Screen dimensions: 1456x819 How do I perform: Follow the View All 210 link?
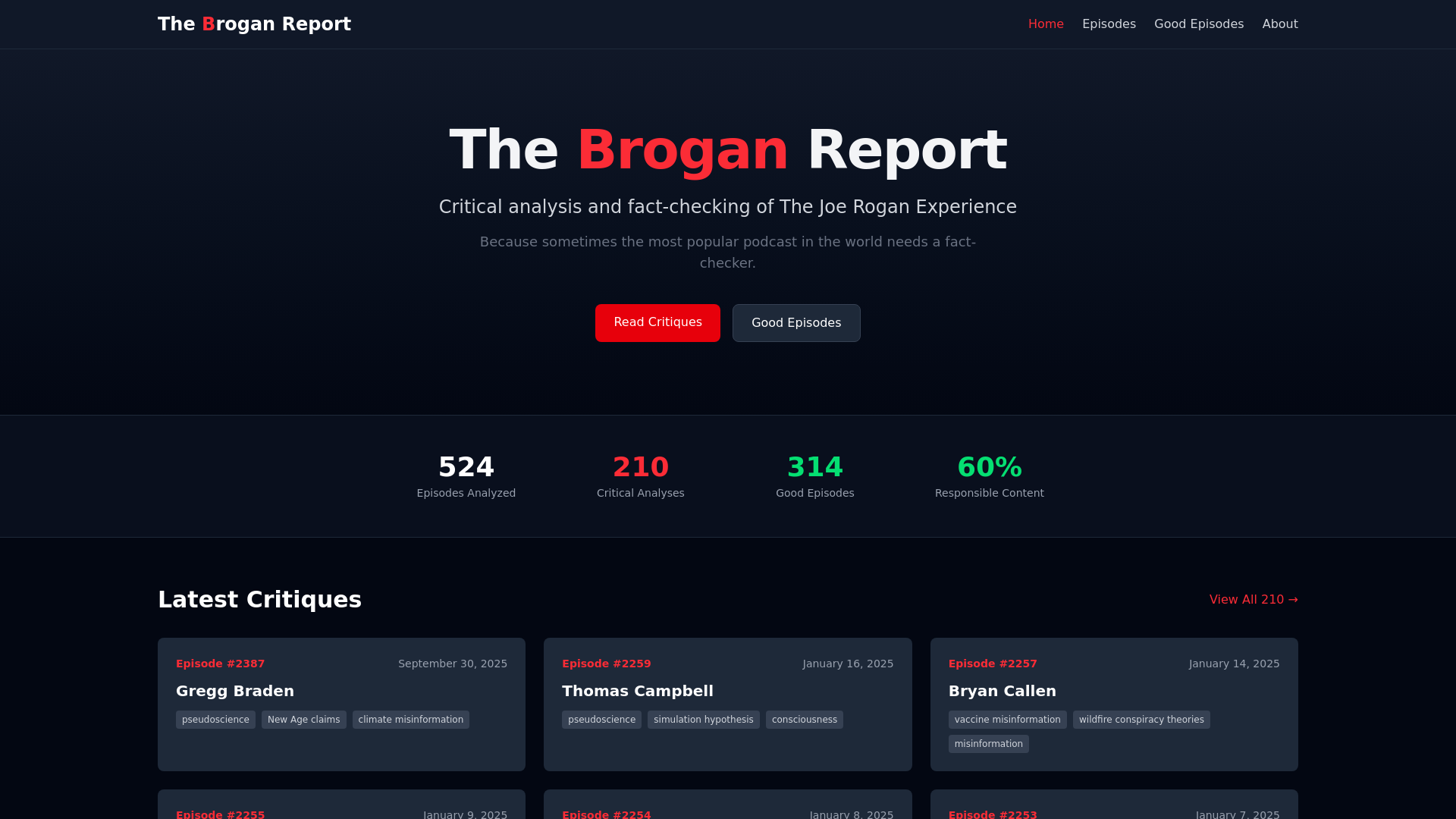1254,600
